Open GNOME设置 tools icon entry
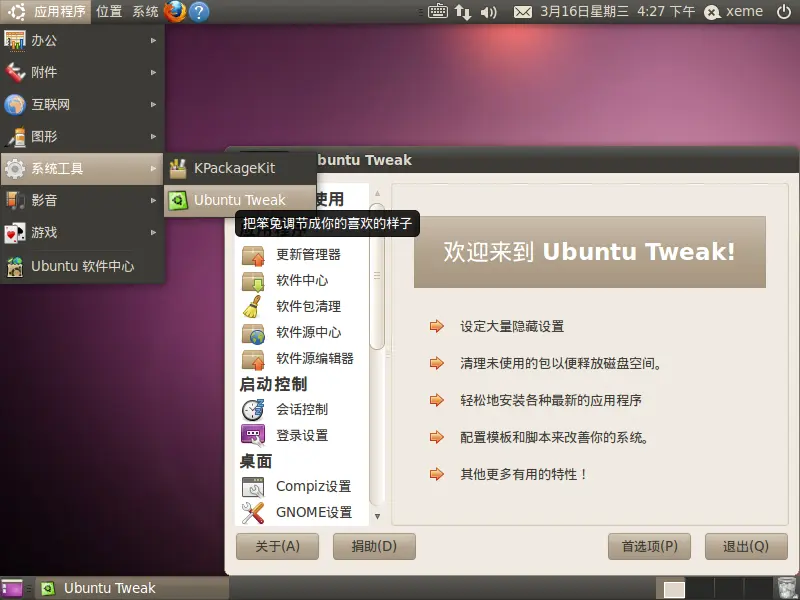 [301, 512]
